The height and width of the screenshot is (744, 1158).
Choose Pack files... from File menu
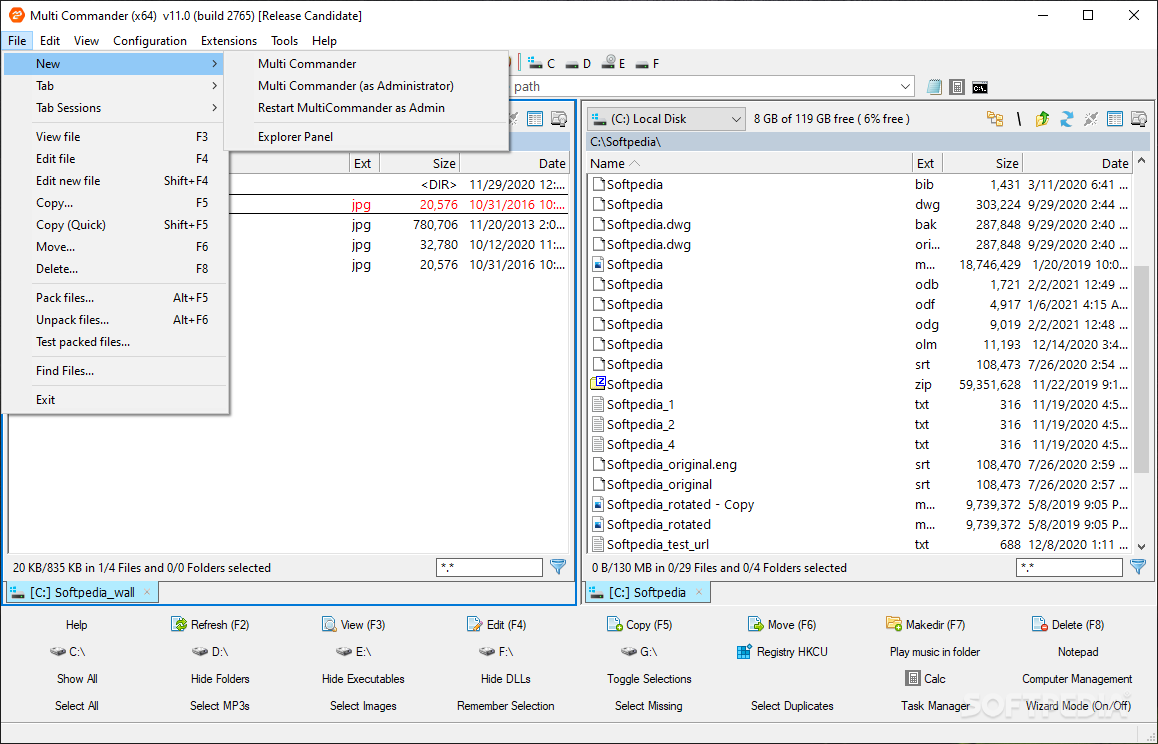coord(116,298)
